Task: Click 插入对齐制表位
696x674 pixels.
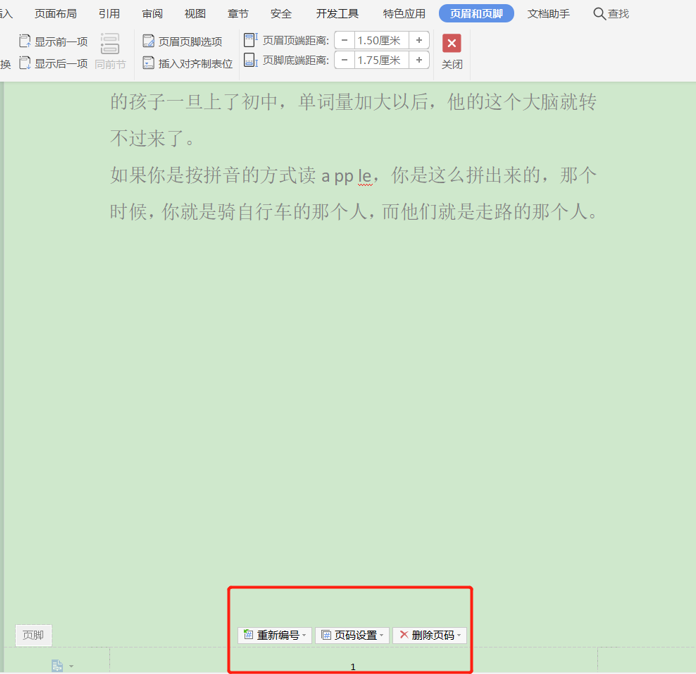Action: click(x=188, y=63)
